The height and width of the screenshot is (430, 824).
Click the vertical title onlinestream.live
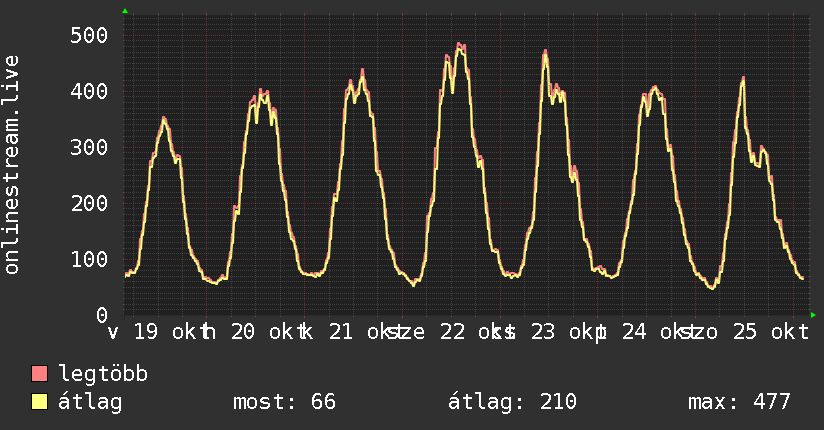(12, 165)
